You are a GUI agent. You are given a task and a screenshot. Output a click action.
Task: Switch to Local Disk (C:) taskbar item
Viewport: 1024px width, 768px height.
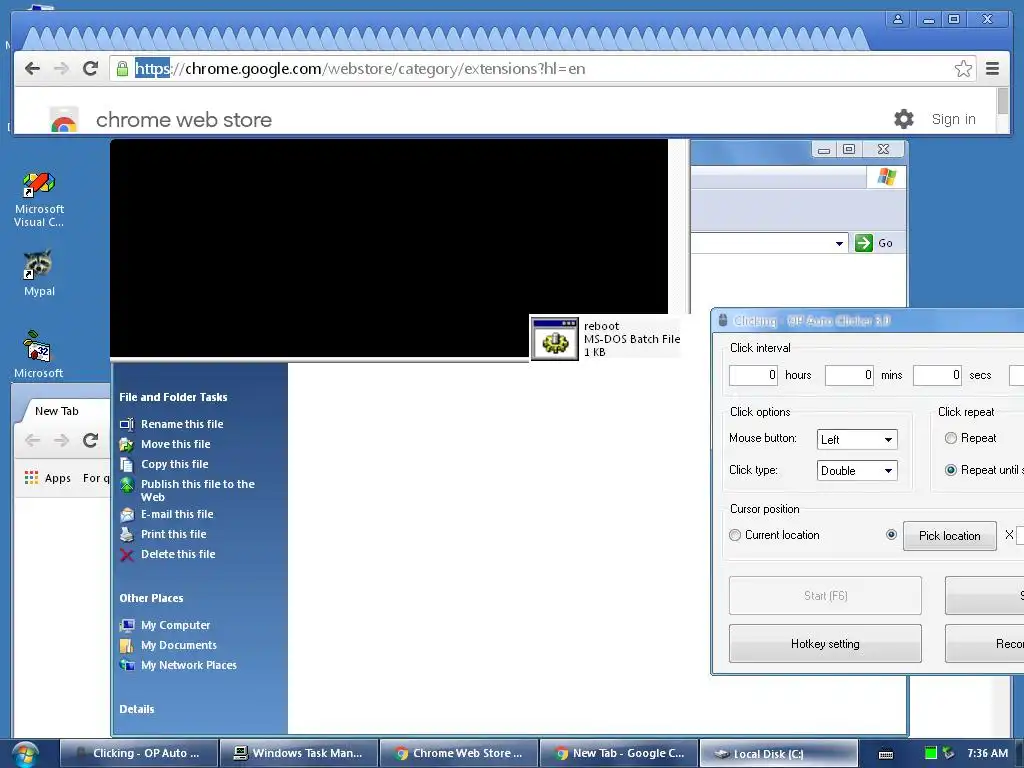(778, 754)
